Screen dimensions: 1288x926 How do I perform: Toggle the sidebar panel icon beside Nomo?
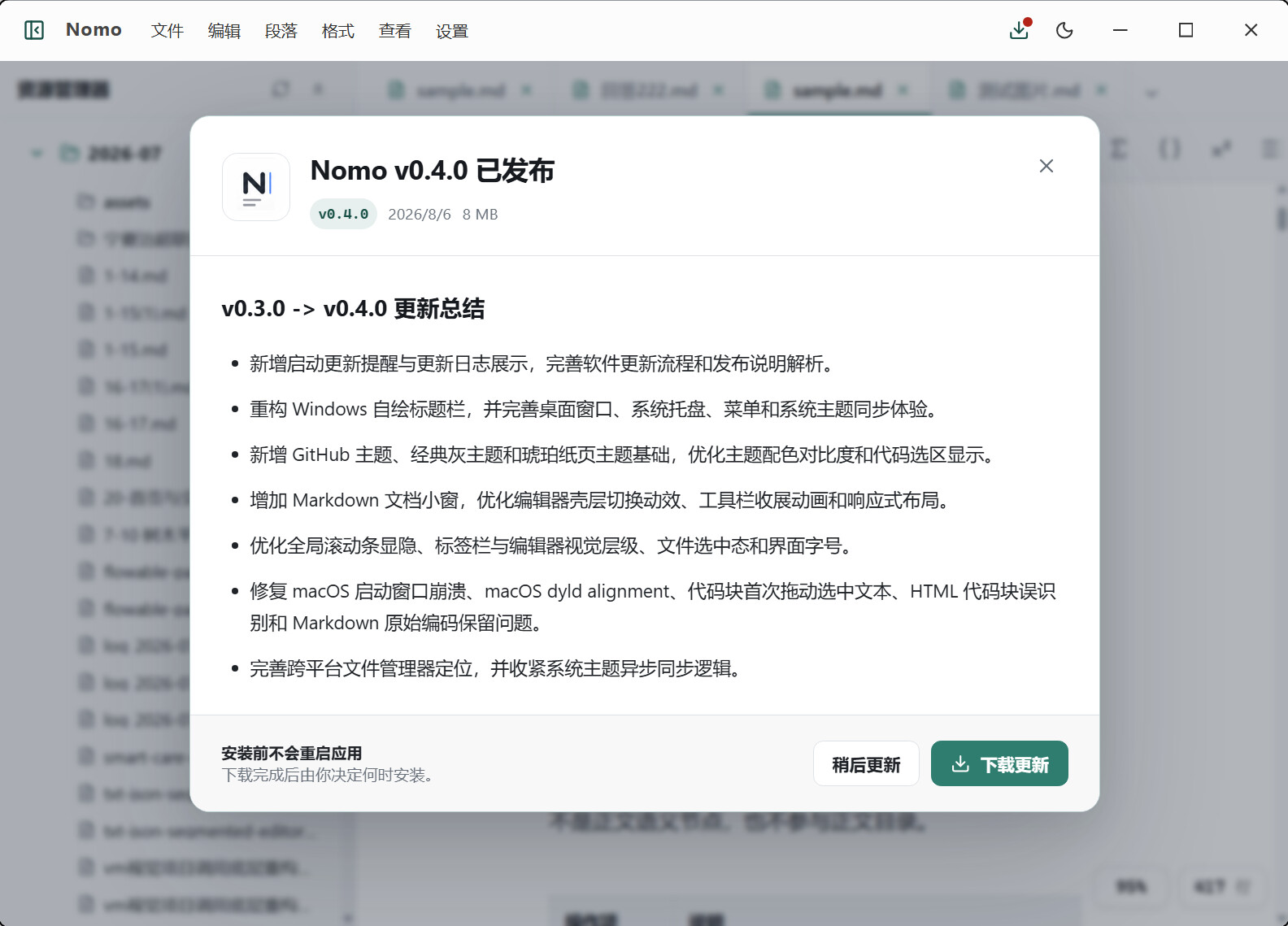(x=34, y=31)
